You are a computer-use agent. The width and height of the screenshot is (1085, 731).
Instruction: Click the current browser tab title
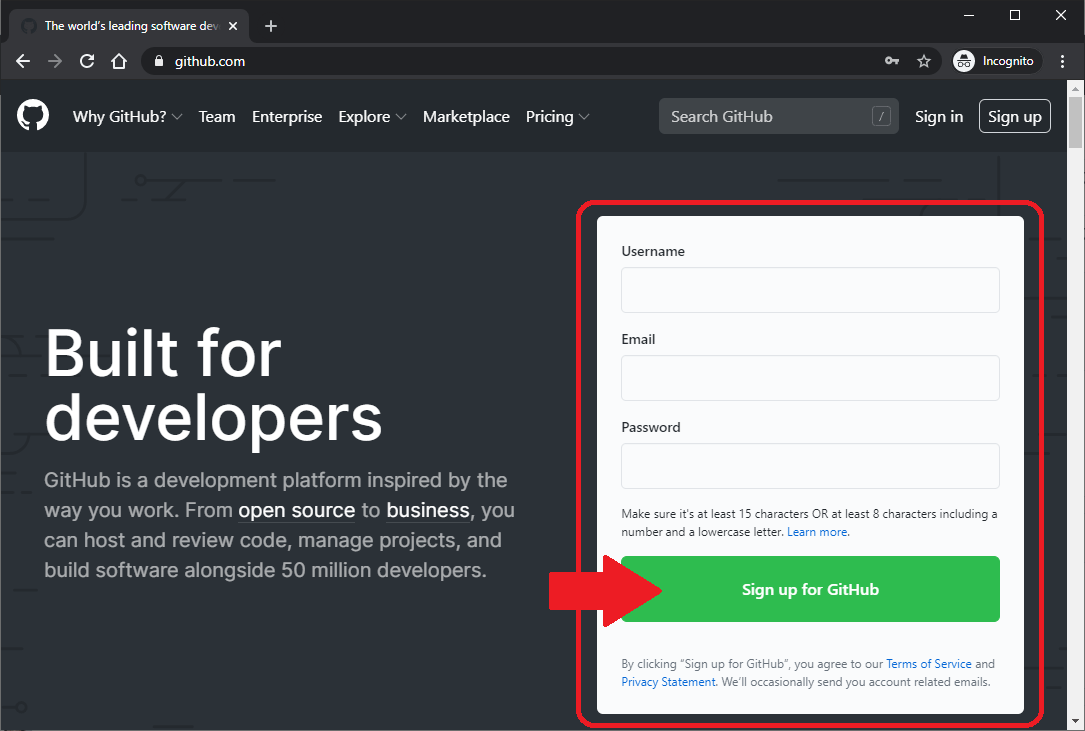[130, 25]
